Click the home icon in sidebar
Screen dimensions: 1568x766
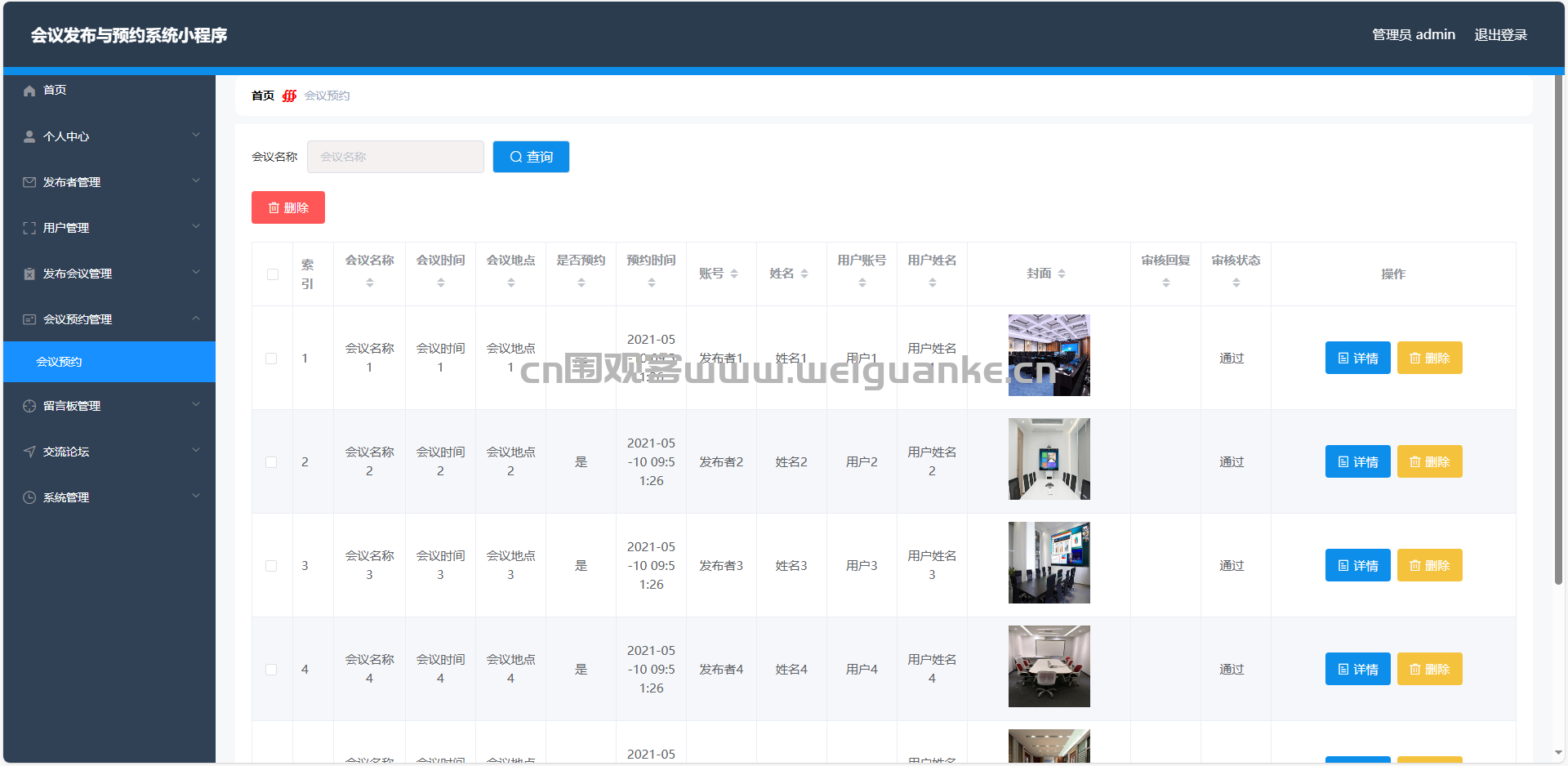[29, 91]
